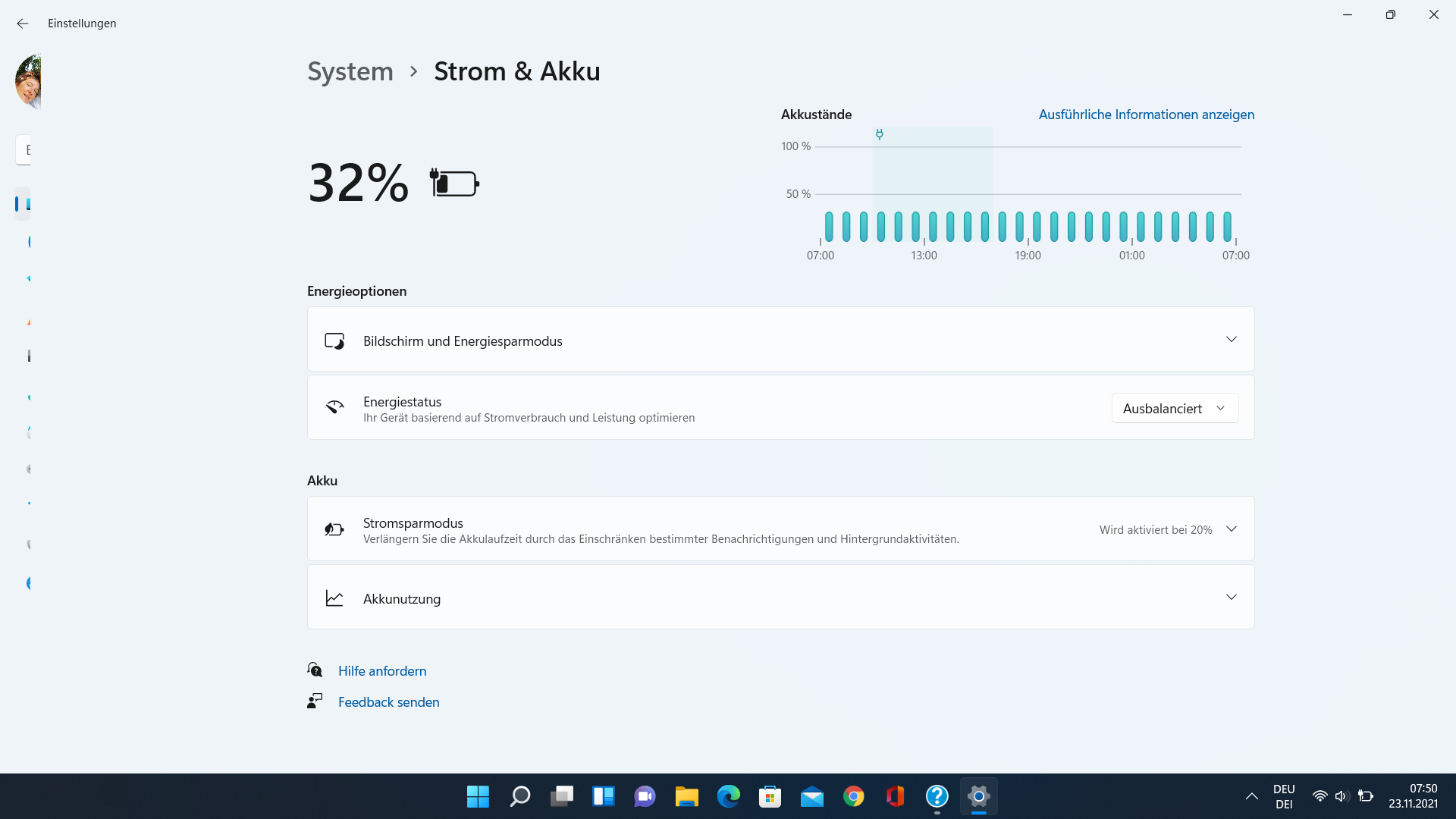Click the back arrow in Einstellungen

tap(22, 24)
